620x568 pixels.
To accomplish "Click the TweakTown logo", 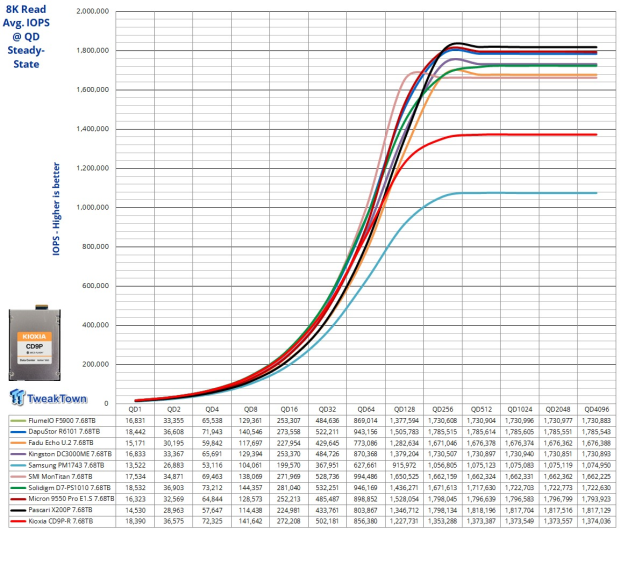I will (x=48, y=398).
